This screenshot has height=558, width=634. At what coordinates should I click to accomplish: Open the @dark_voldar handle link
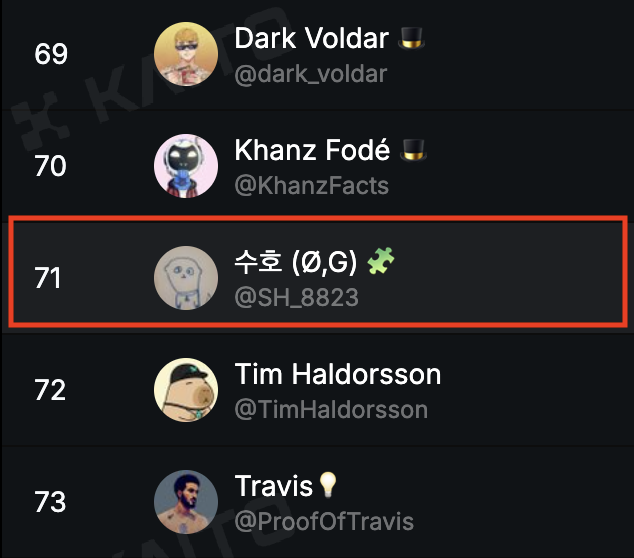(x=311, y=74)
